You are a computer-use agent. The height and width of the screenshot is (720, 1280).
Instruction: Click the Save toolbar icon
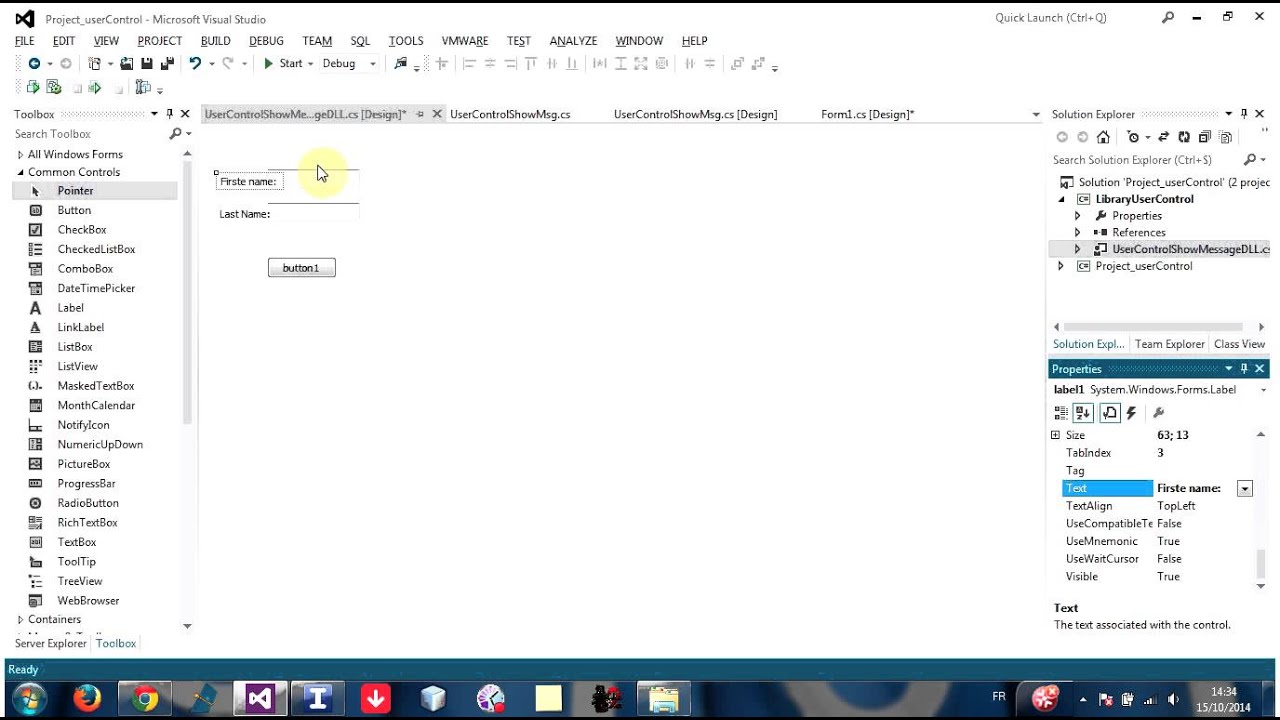point(146,63)
